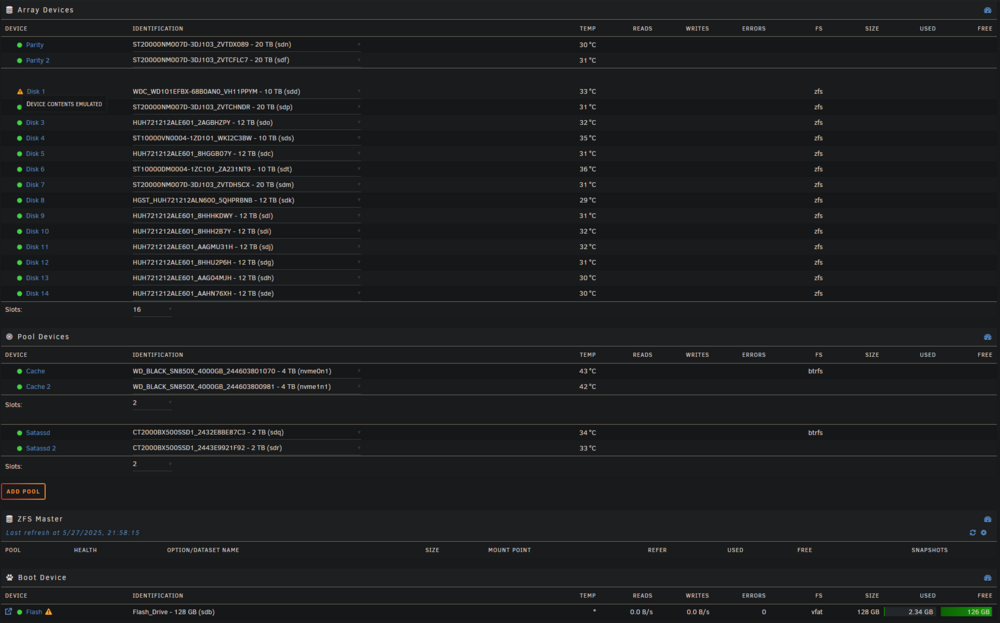Click the green status dot for Disk 10
This screenshot has width=1000, height=623.
[20, 231]
